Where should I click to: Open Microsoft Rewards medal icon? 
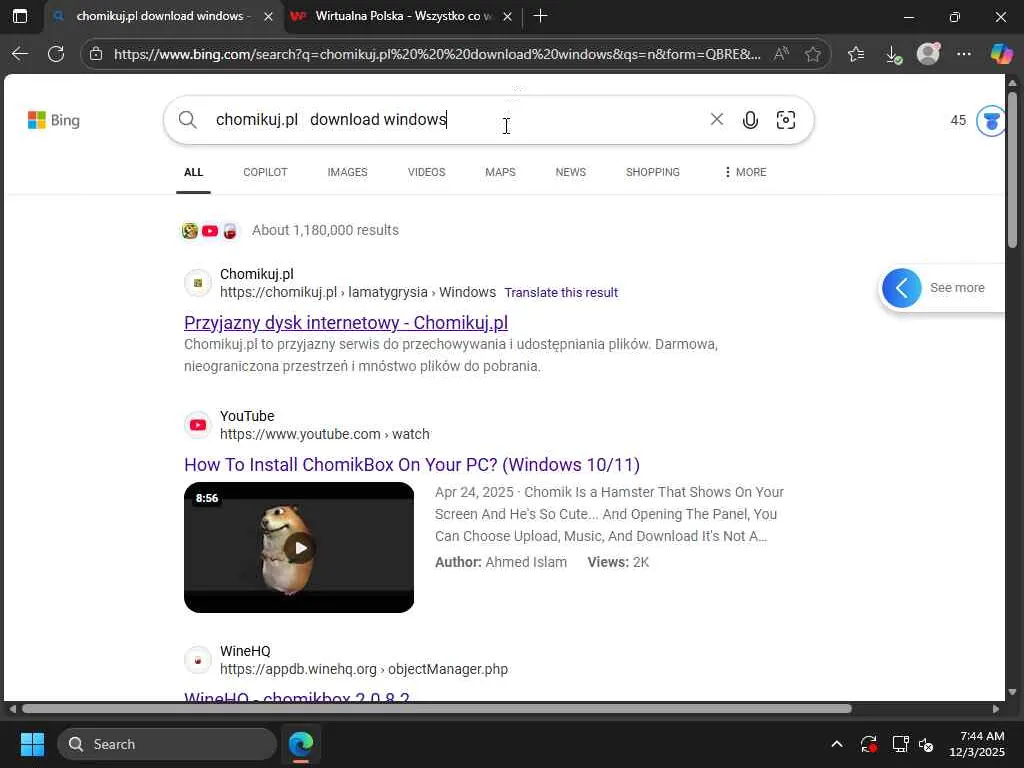[x=991, y=121]
